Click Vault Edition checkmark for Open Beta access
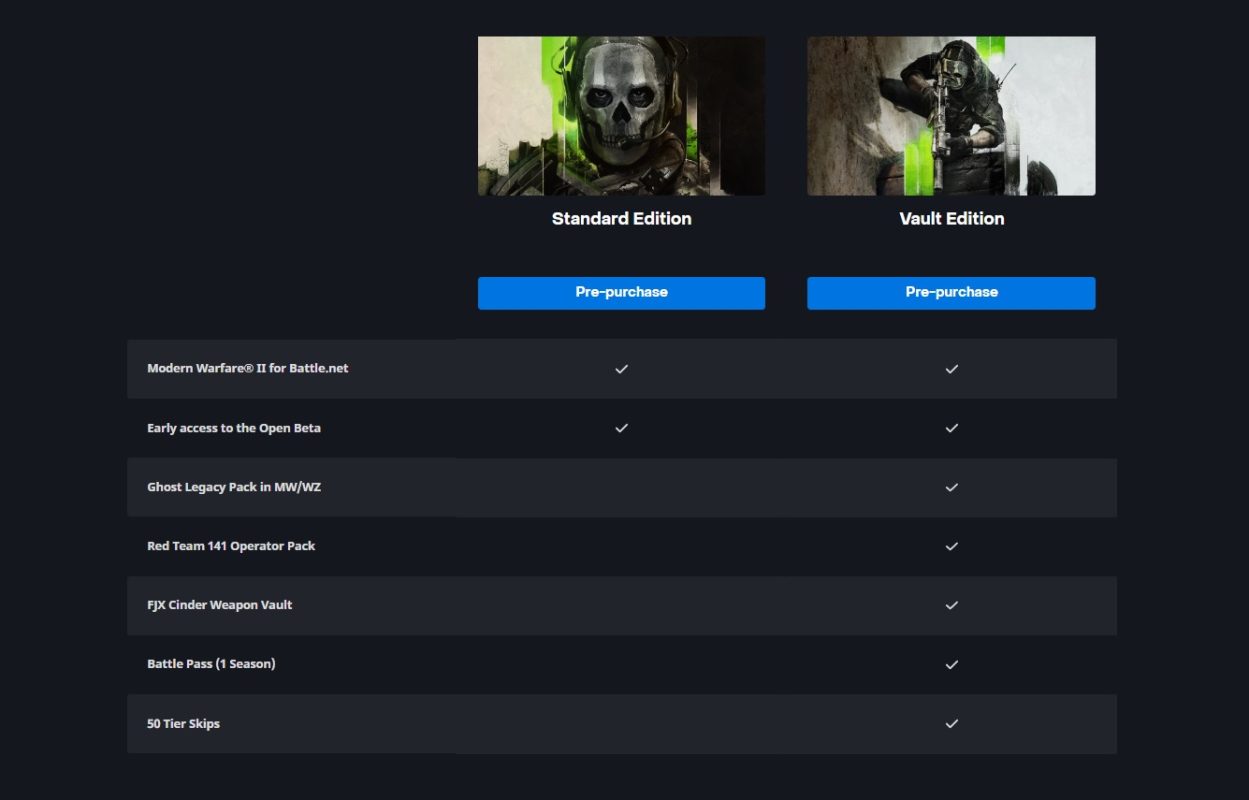The image size is (1249, 800). (951, 428)
